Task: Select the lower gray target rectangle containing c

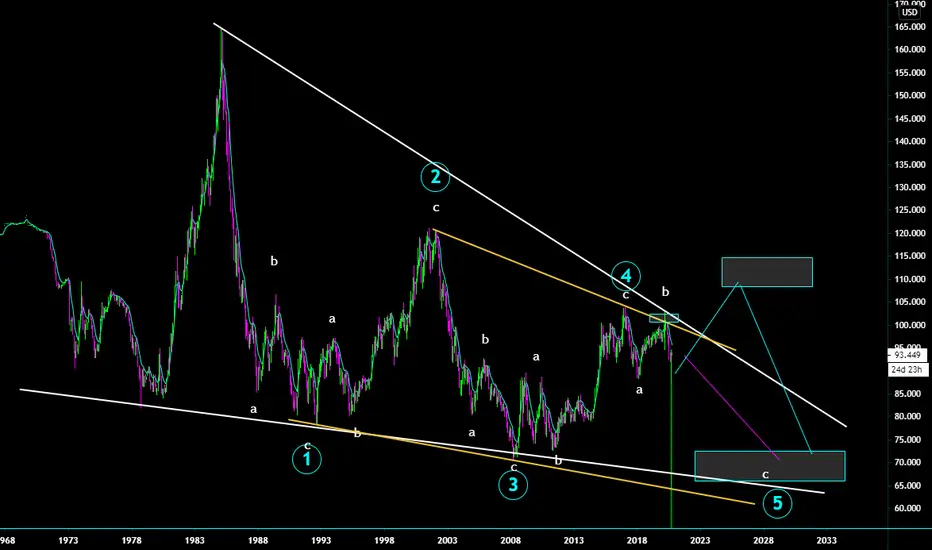Action: [x=770, y=466]
